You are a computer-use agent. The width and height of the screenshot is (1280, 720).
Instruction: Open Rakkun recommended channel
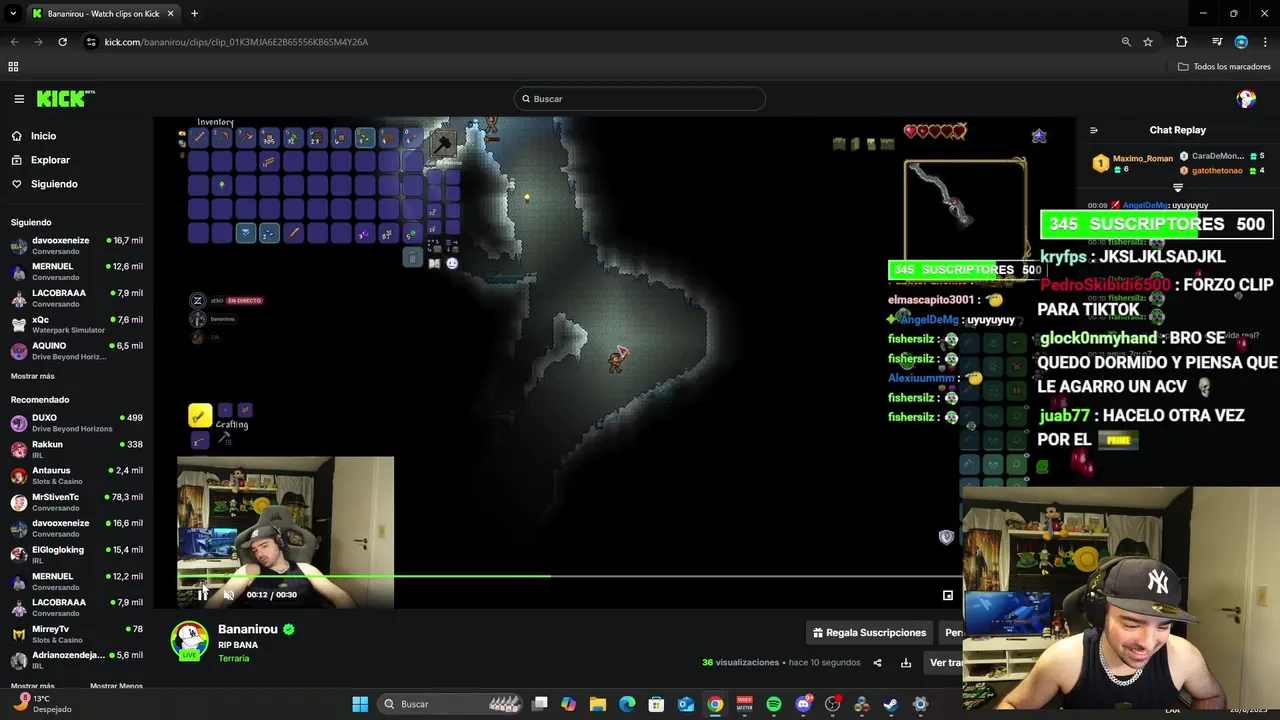pyautogui.click(x=77, y=449)
